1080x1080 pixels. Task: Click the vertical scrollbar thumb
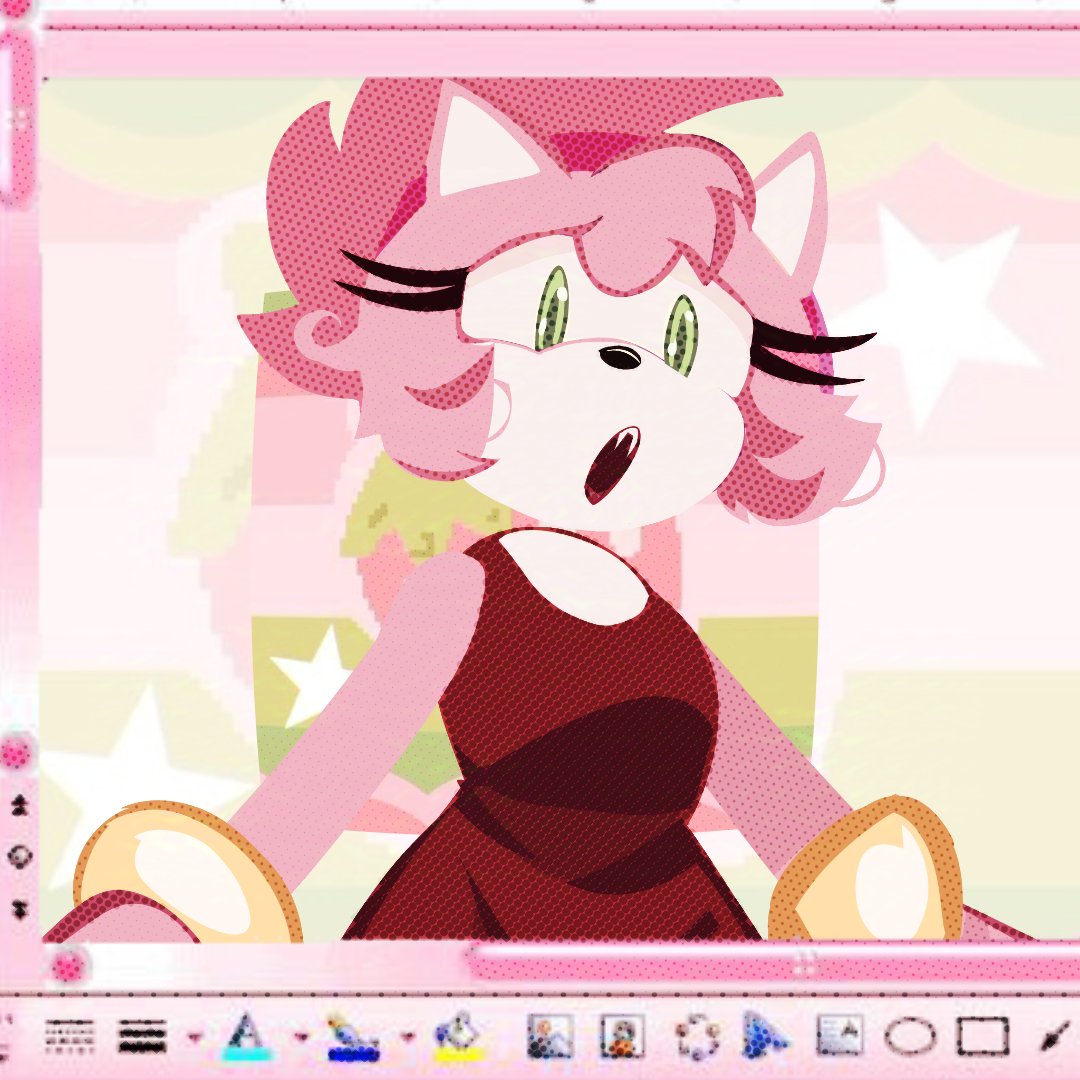17,117
